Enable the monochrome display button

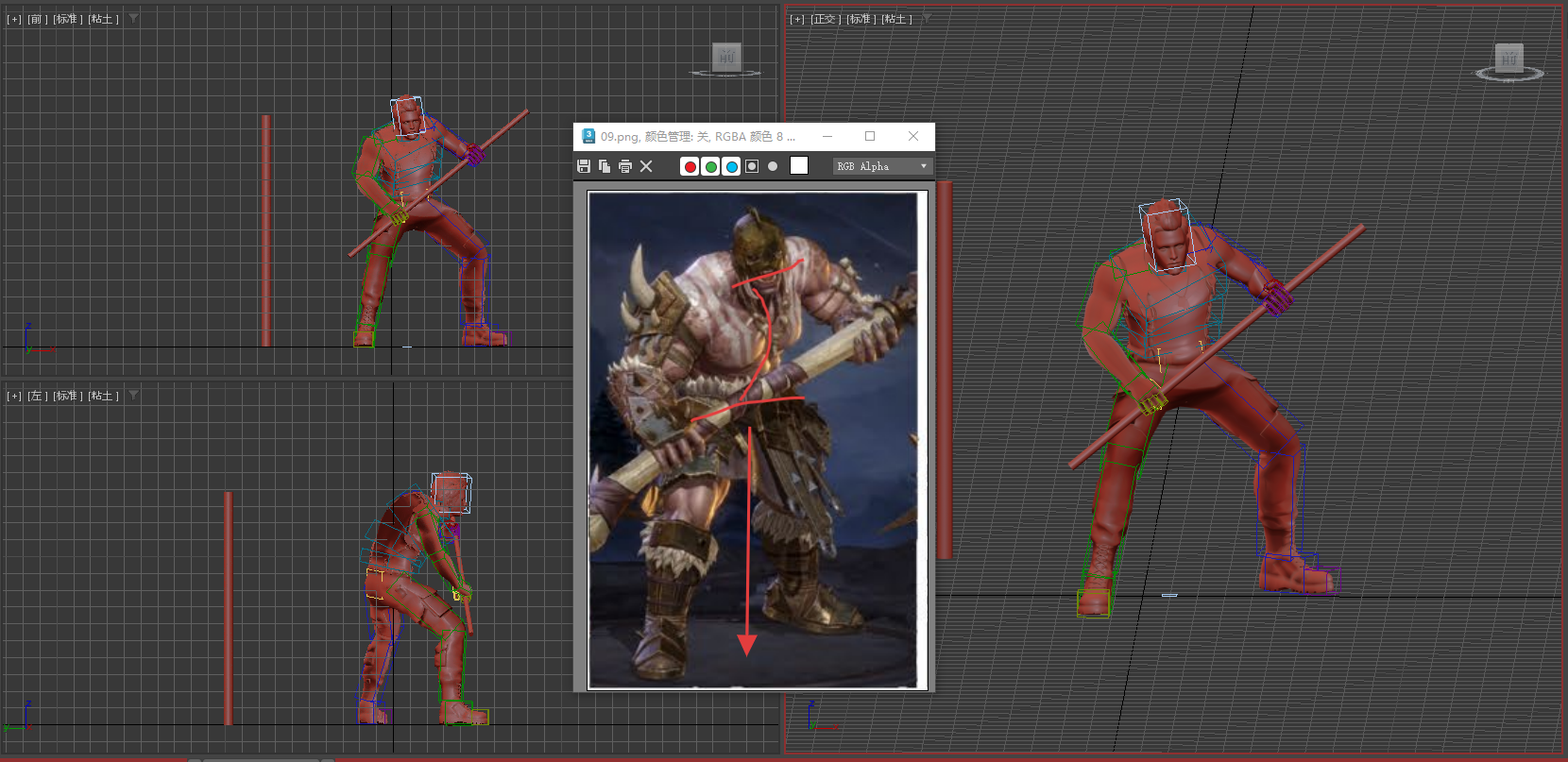[773, 166]
